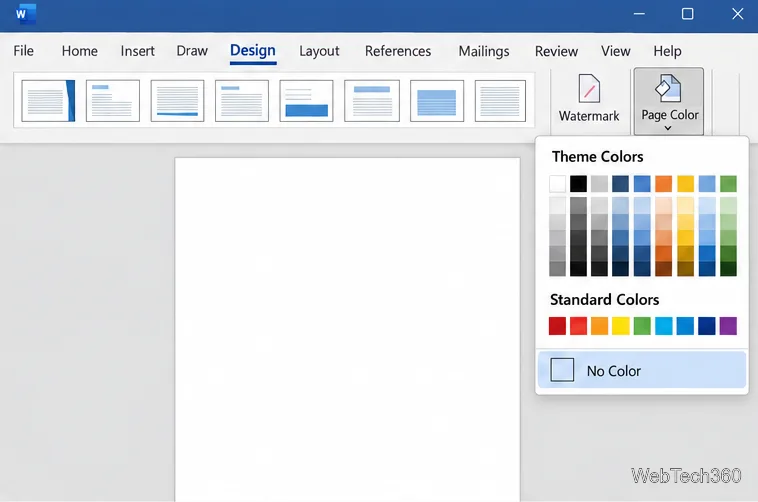Pick dark navy theme color swatch
This screenshot has width=758, height=502.
point(620,184)
